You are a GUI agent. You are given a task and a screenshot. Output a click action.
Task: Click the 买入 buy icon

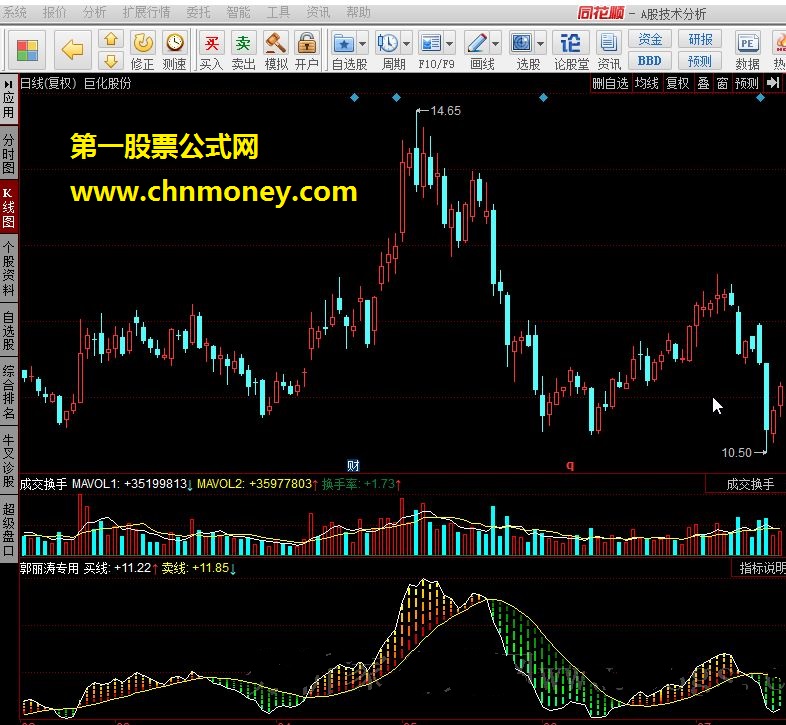(x=211, y=50)
